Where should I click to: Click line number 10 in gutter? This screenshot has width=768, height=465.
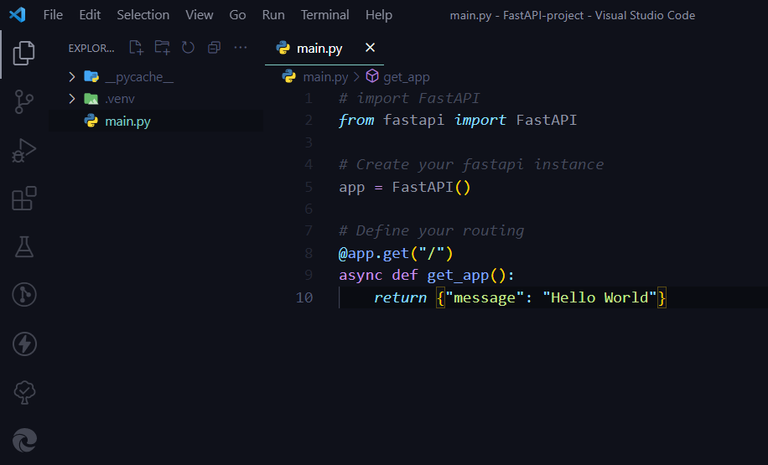coord(304,297)
